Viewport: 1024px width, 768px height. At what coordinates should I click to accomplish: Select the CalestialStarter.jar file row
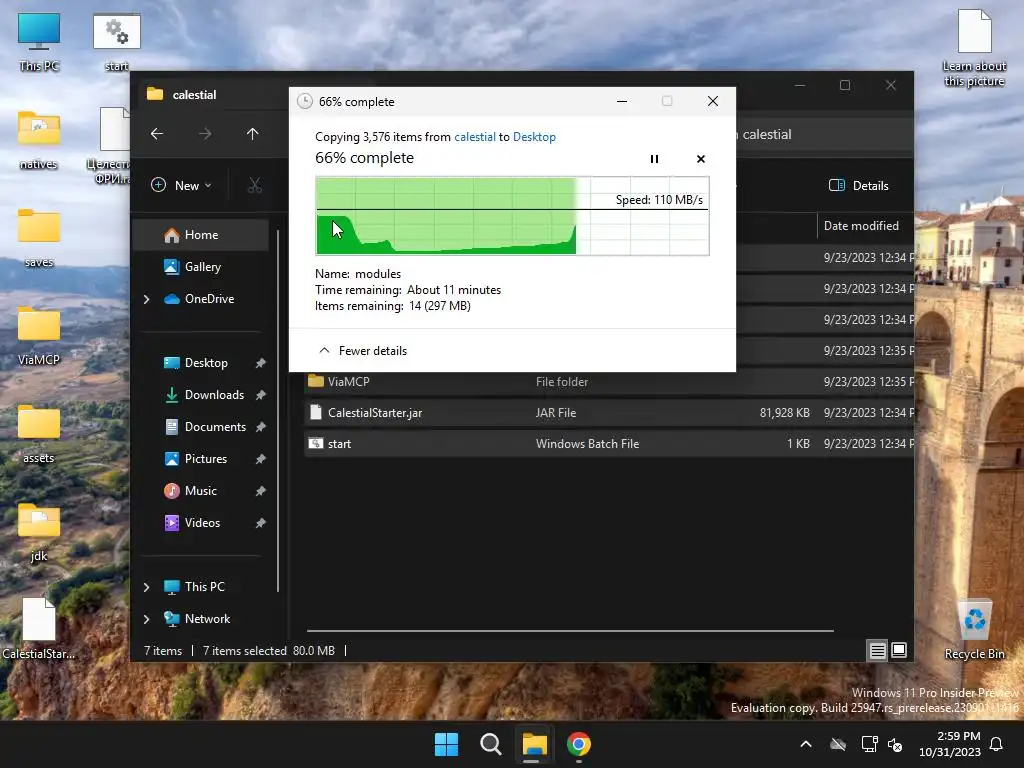pyautogui.click(x=609, y=413)
